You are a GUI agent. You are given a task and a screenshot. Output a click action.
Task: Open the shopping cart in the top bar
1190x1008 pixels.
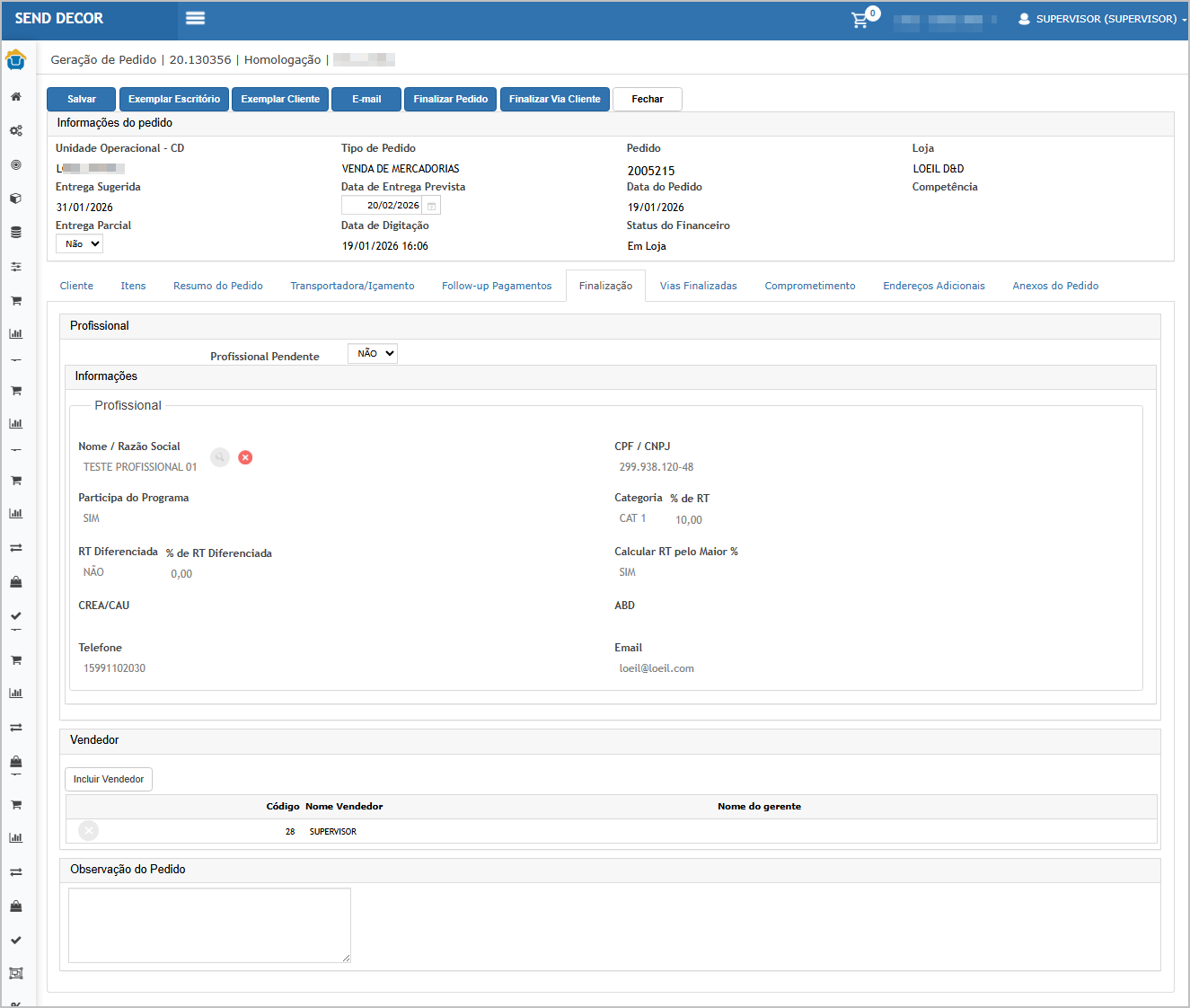point(860,20)
